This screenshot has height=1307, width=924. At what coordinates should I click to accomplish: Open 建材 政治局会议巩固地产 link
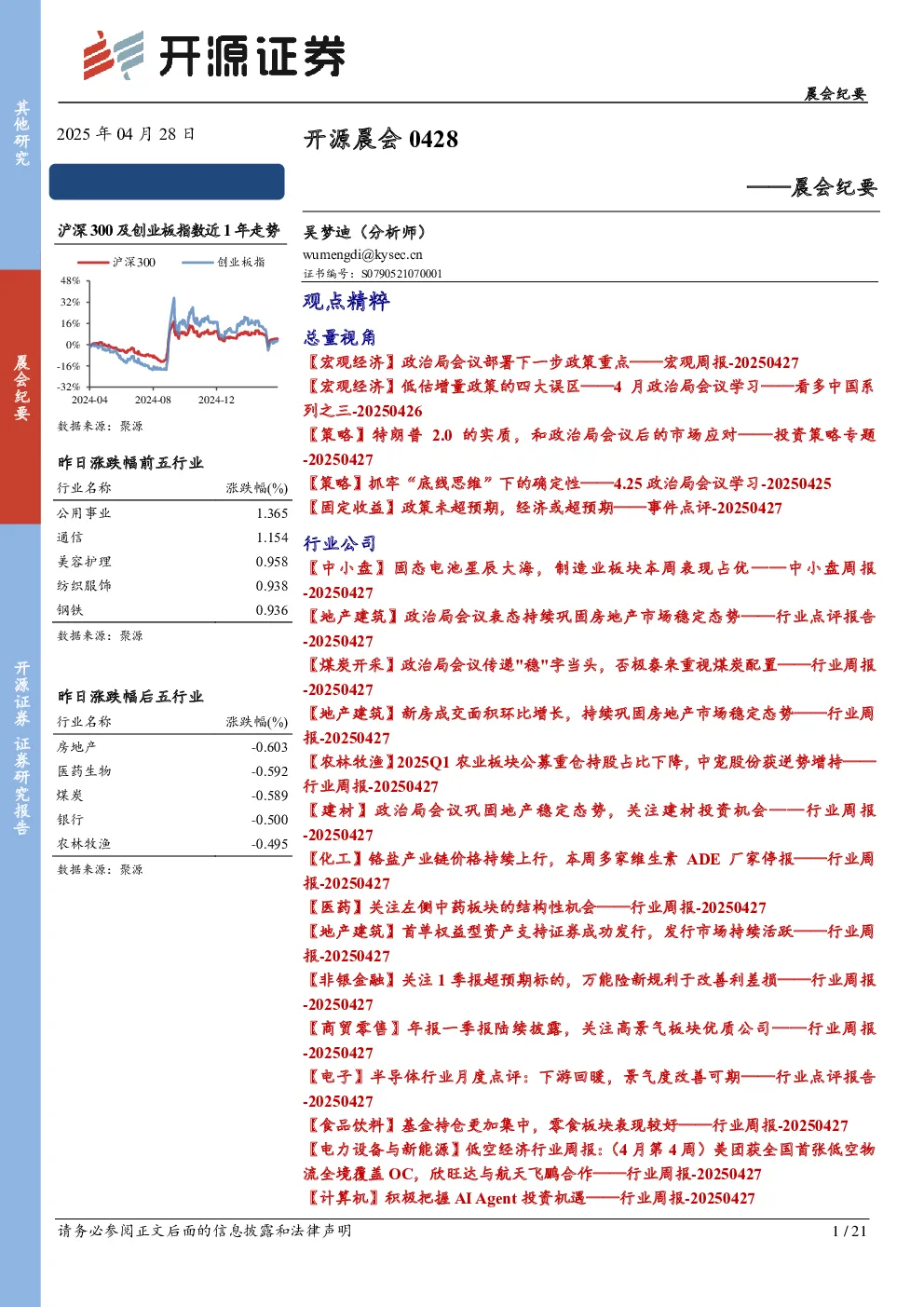pos(590,823)
